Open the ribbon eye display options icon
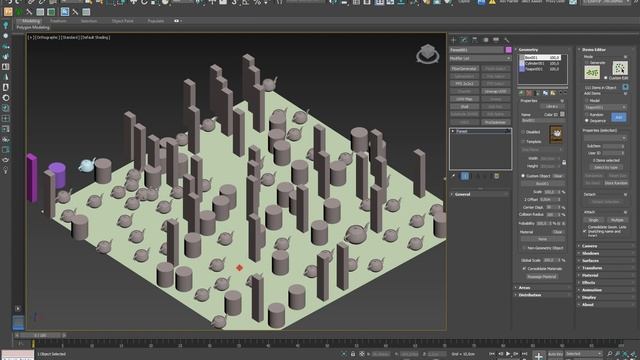The image size is (640, 360). pyautogui.click(x=176, y=21)
